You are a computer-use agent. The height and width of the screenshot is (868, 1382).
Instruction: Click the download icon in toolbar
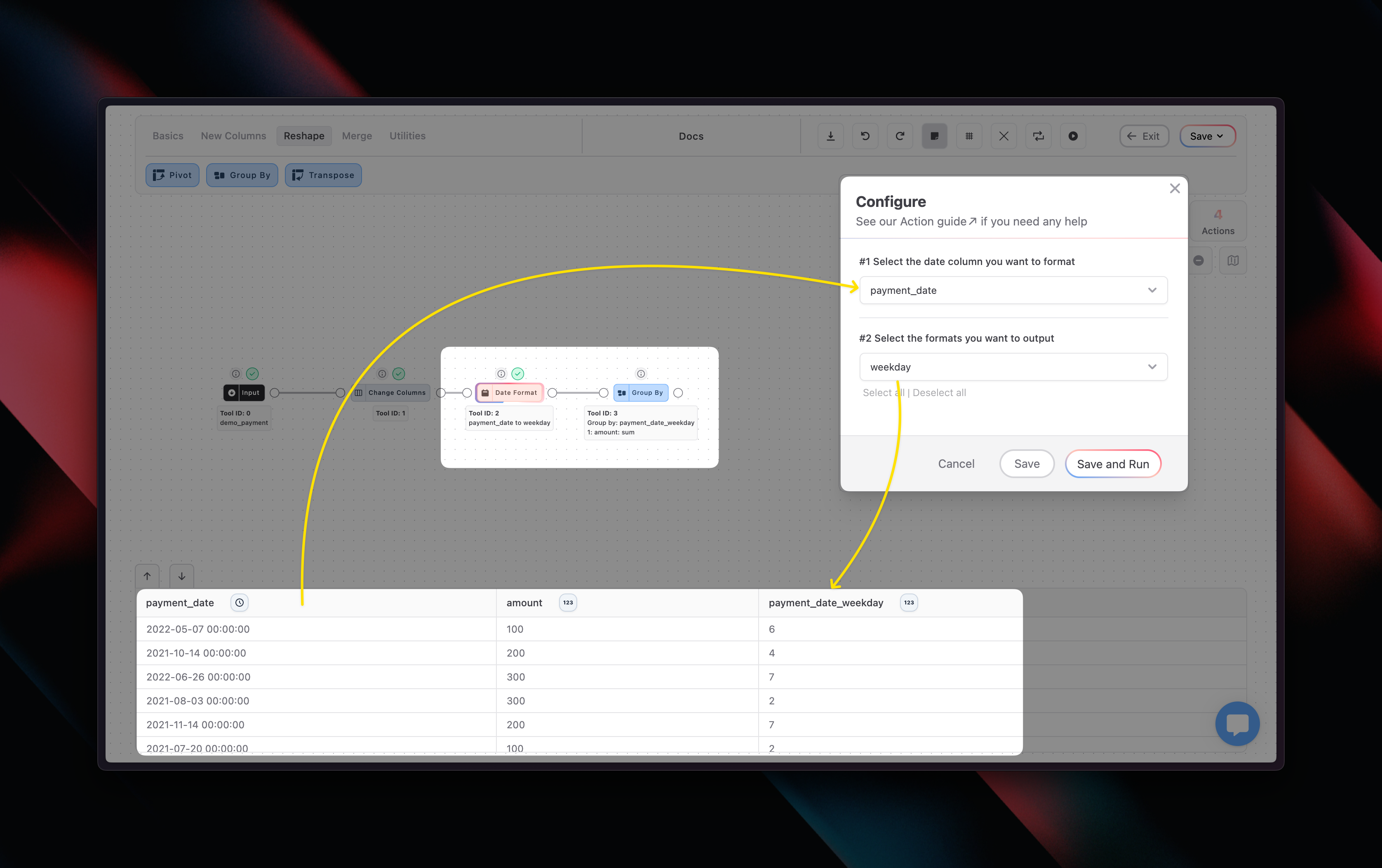pyautogui.click(x=830, y=136)
